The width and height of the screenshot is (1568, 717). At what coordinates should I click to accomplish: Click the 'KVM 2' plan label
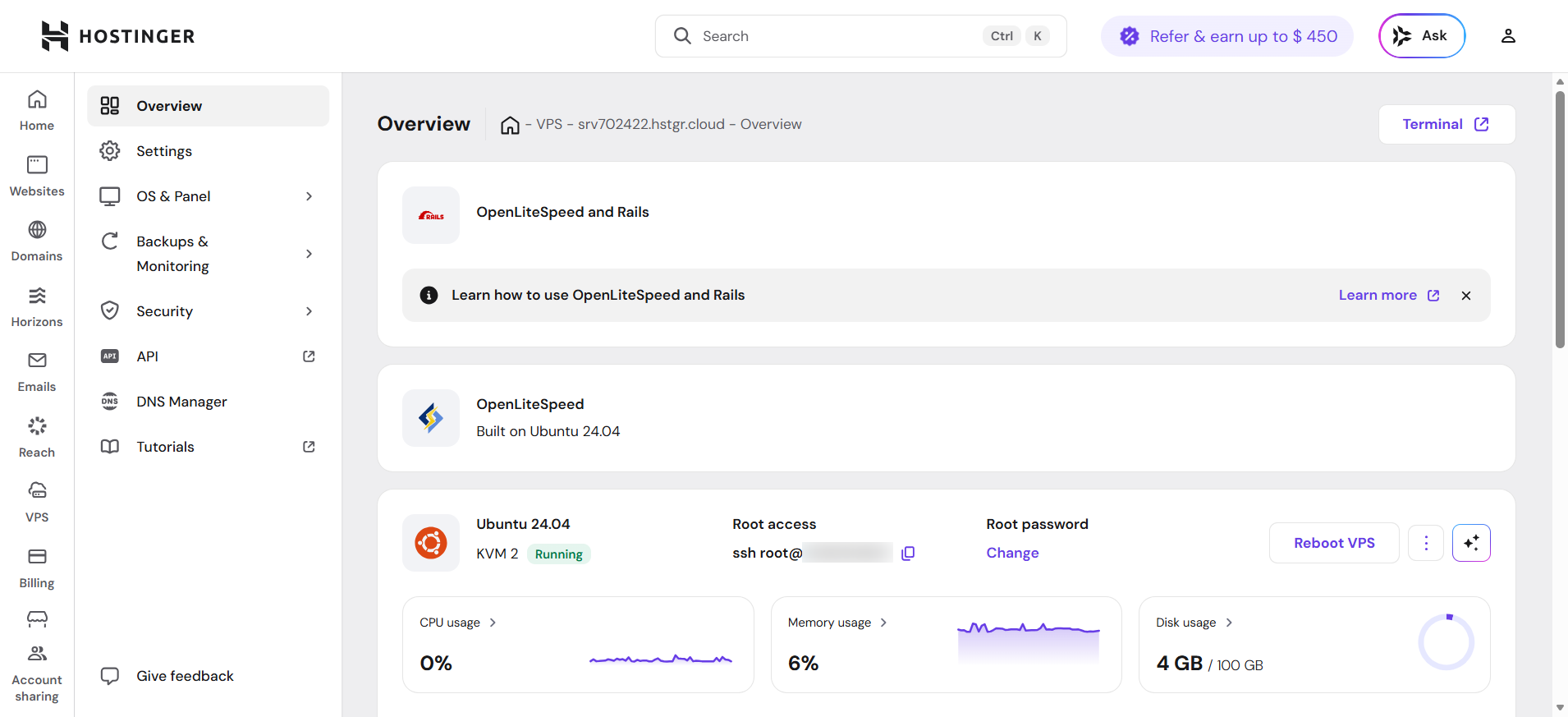click(x=497, y=554)
